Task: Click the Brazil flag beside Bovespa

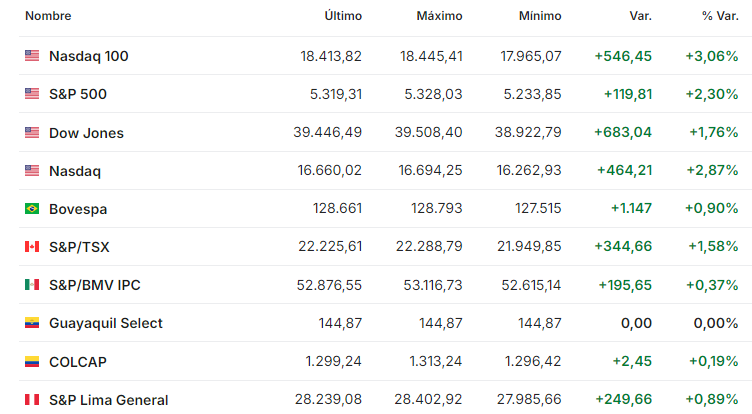Action: click(x=32, y=209)
